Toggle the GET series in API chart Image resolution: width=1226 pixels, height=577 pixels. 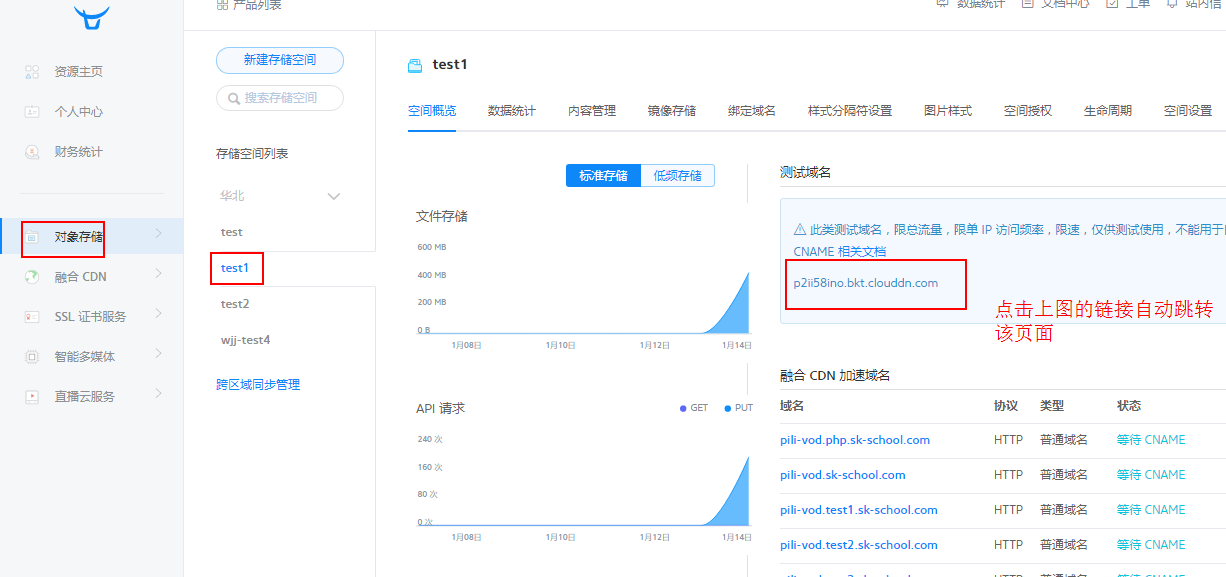(x=693, y=408)
